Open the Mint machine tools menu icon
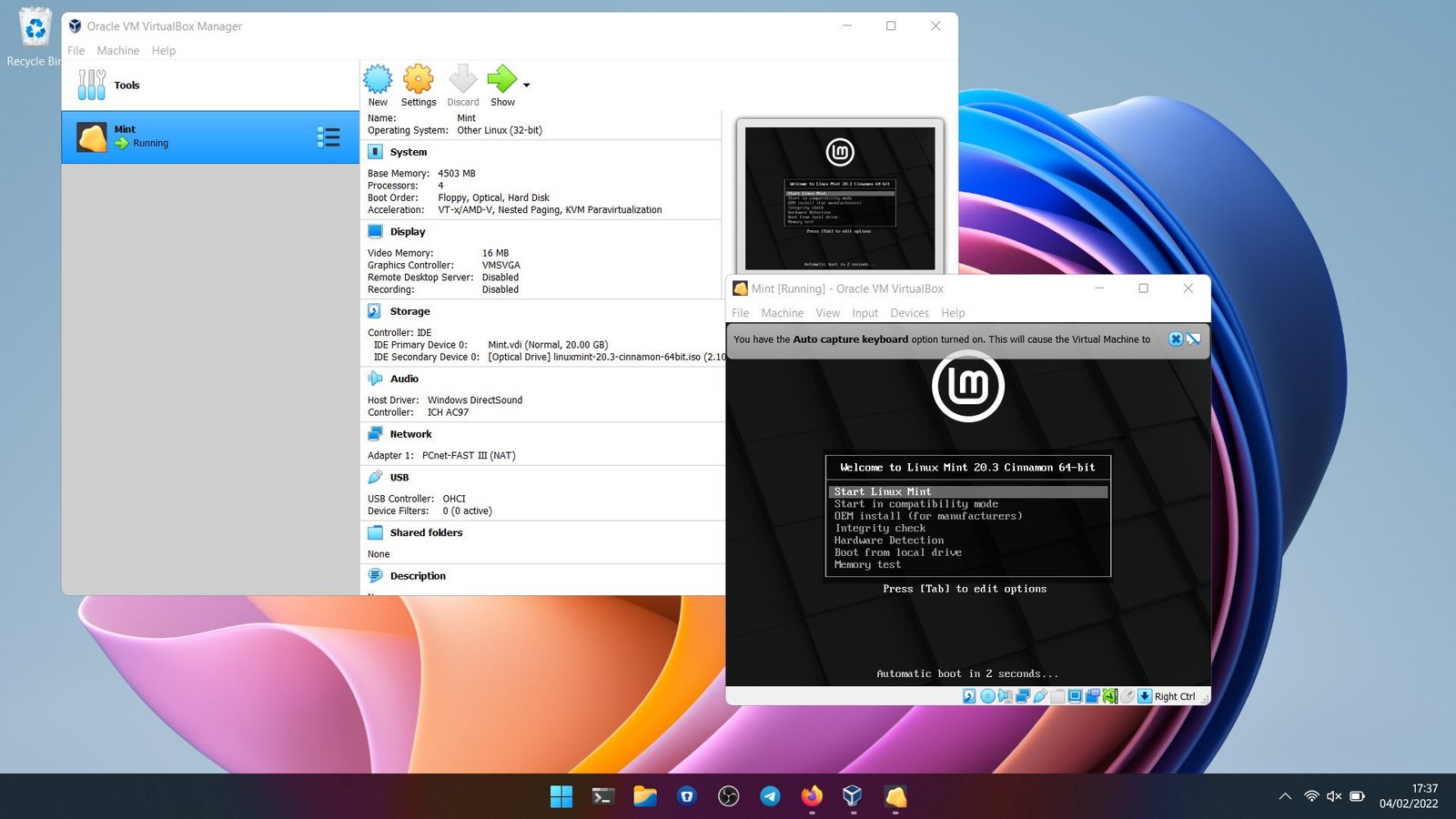 (329, 137)
